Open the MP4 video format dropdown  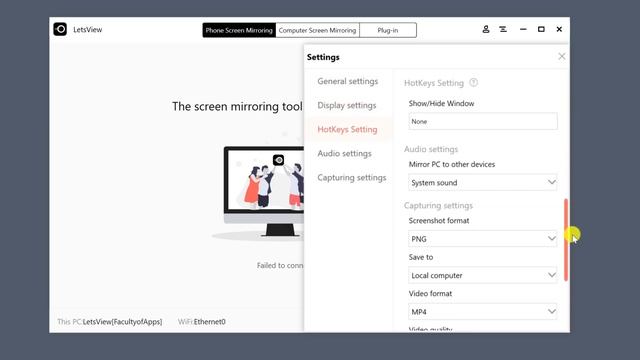click(483, 312)
